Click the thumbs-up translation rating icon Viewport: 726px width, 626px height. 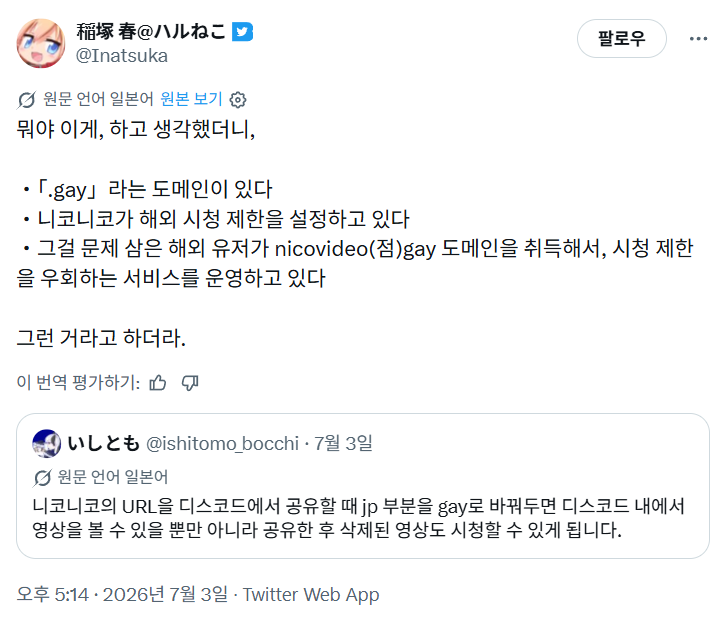pos(158,382)
